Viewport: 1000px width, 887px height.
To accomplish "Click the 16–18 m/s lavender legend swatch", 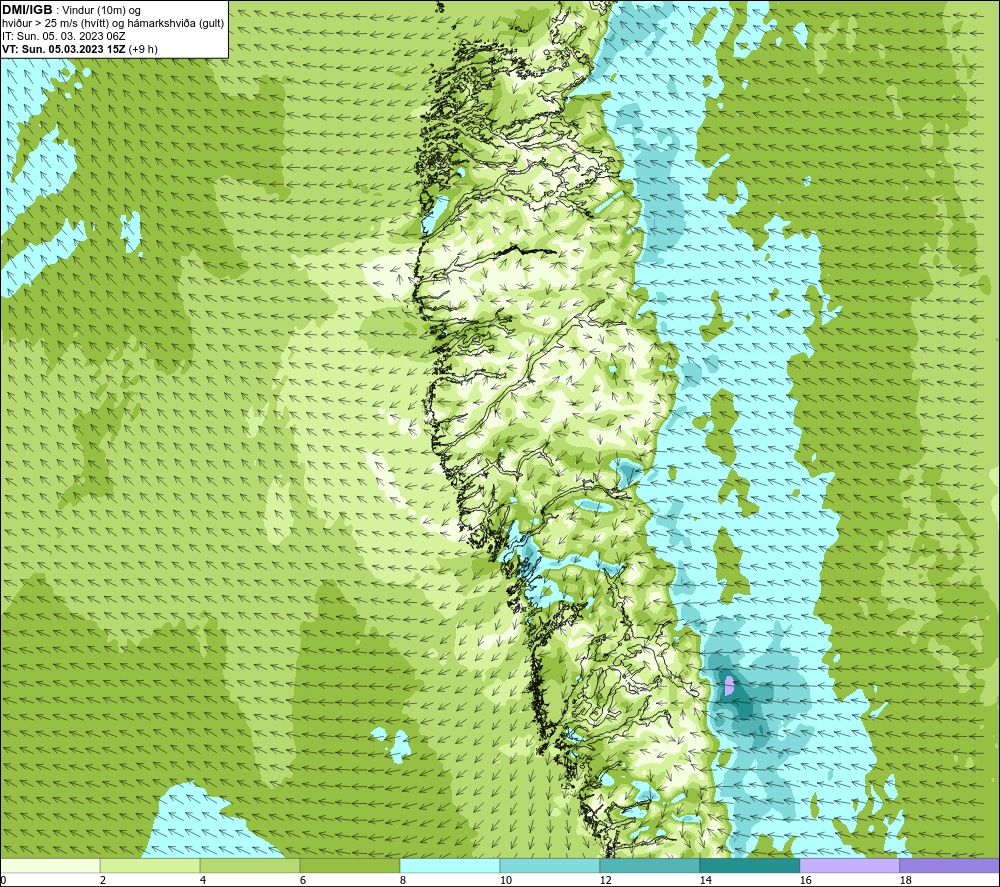I will 849,866.
